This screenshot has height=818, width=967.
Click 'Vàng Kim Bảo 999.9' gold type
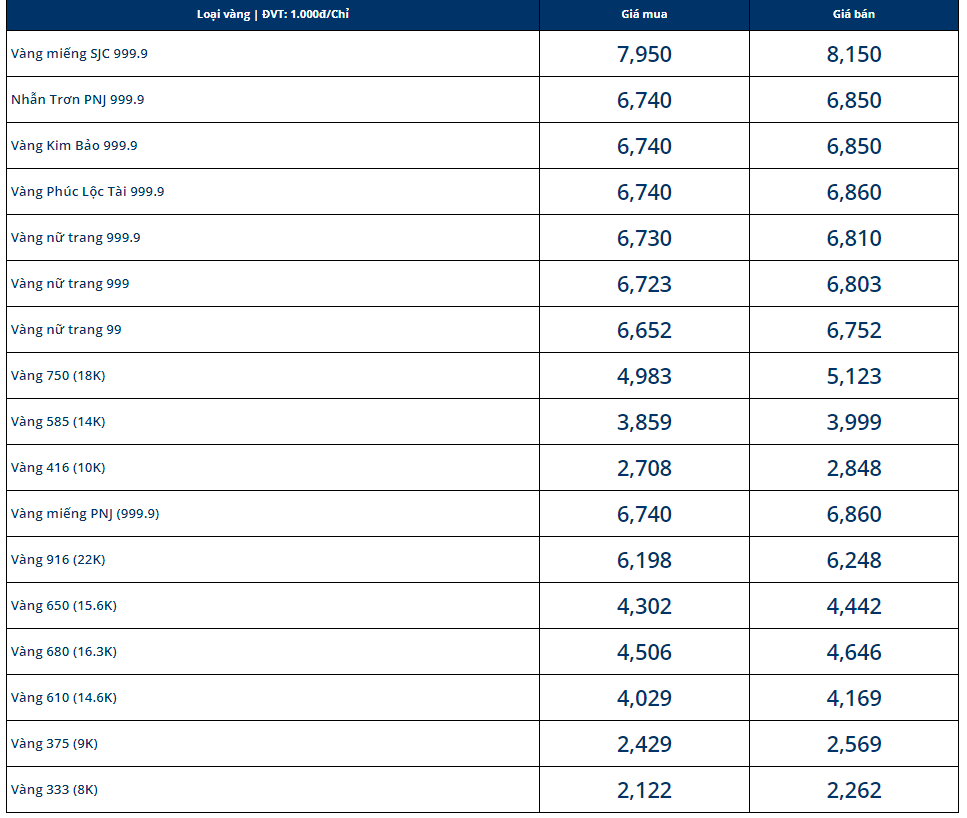74,146
